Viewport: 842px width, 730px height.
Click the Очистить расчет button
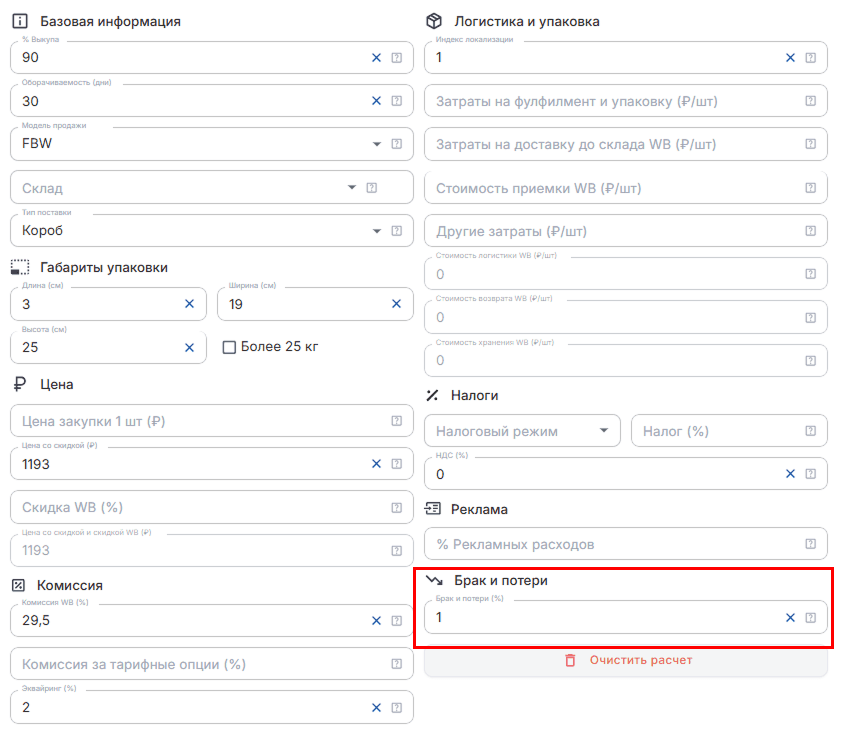[626, 661]
